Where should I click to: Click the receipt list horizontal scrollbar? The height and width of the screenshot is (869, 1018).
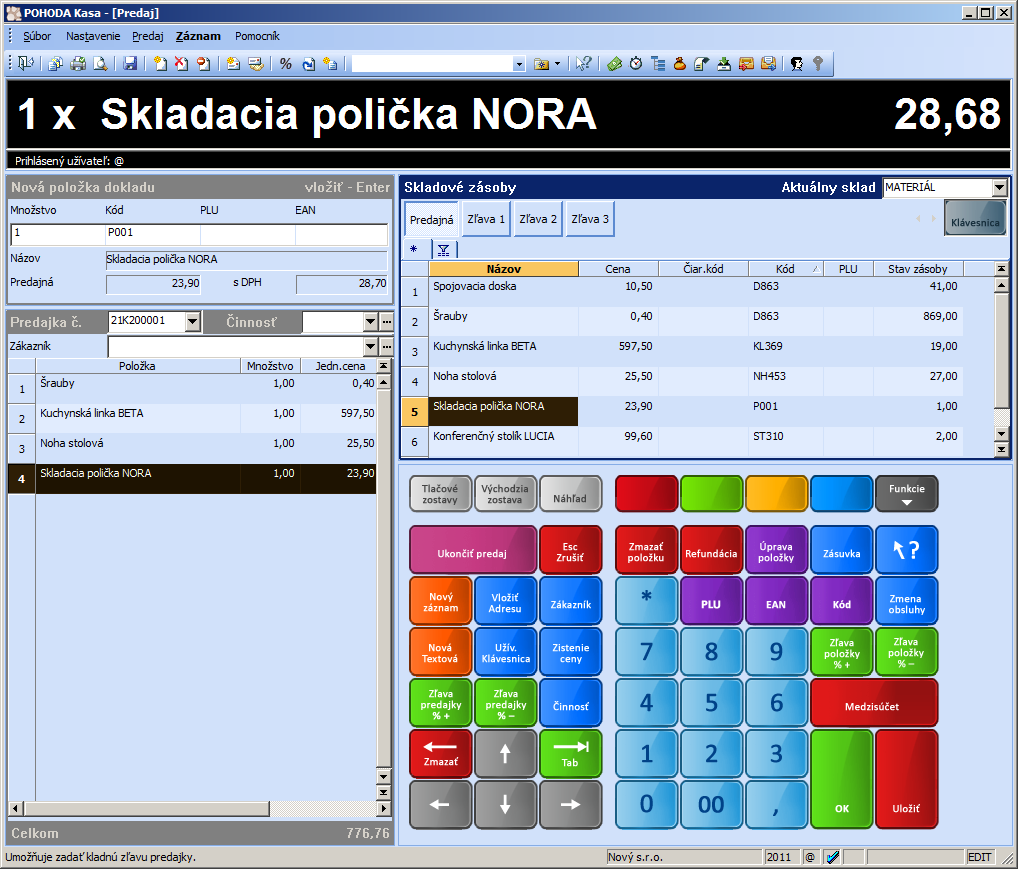point(200,809)
